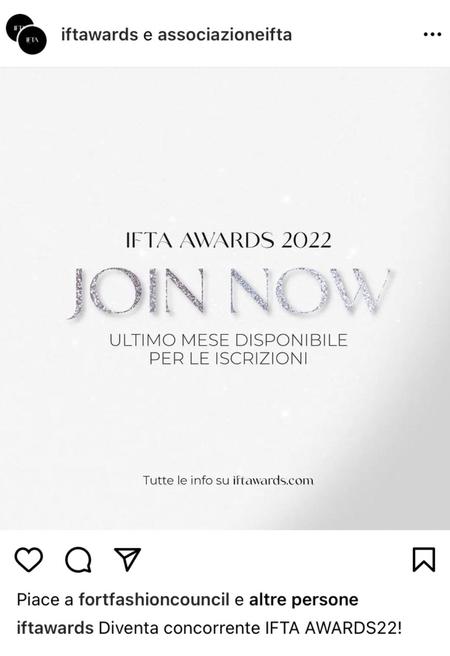Tap the back IFTA avatar circle
This screenshot has width=450, height=656.
(16, 24)
